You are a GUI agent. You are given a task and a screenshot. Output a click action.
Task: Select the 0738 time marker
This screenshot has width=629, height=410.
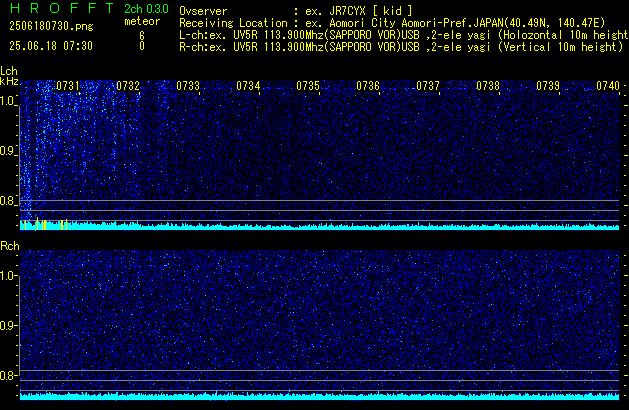pos(488,86)
